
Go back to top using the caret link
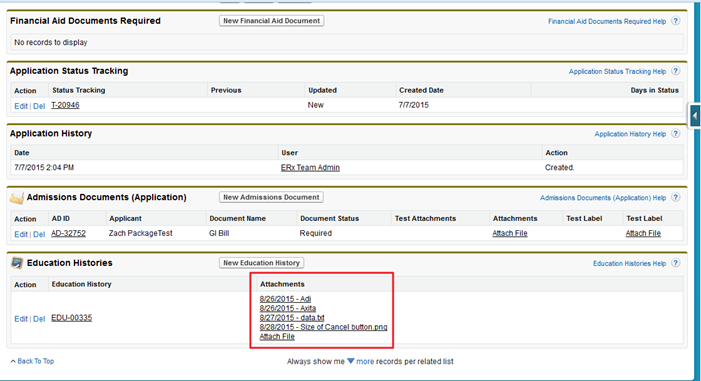pyautogui.click(x=32, y=361)
